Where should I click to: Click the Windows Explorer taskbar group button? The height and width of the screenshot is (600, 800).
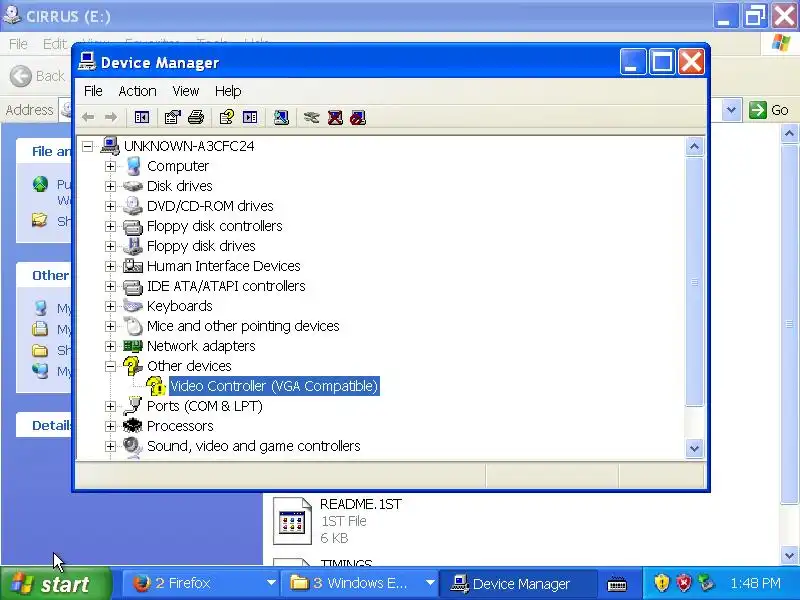coord(360,583)
